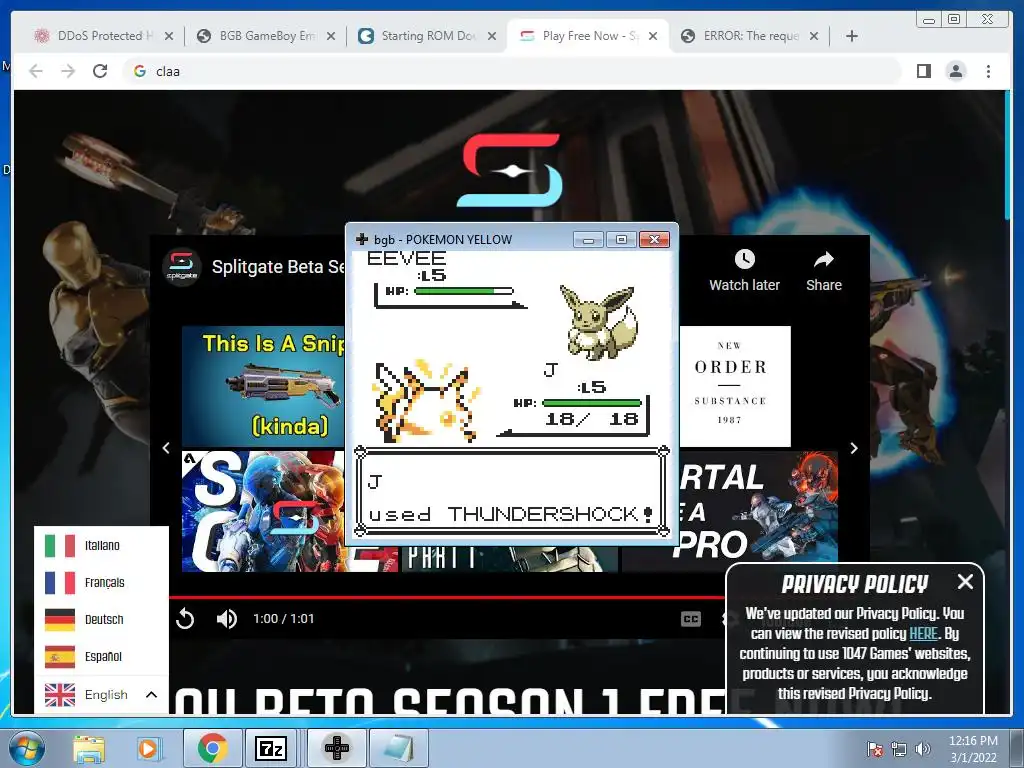1024x768 pixels.
Task: Open the Splitgate channel avatar in video
Action: 182,266
